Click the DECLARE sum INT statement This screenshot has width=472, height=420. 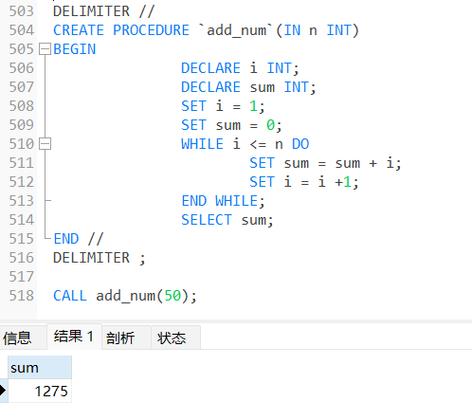point(248,87)
